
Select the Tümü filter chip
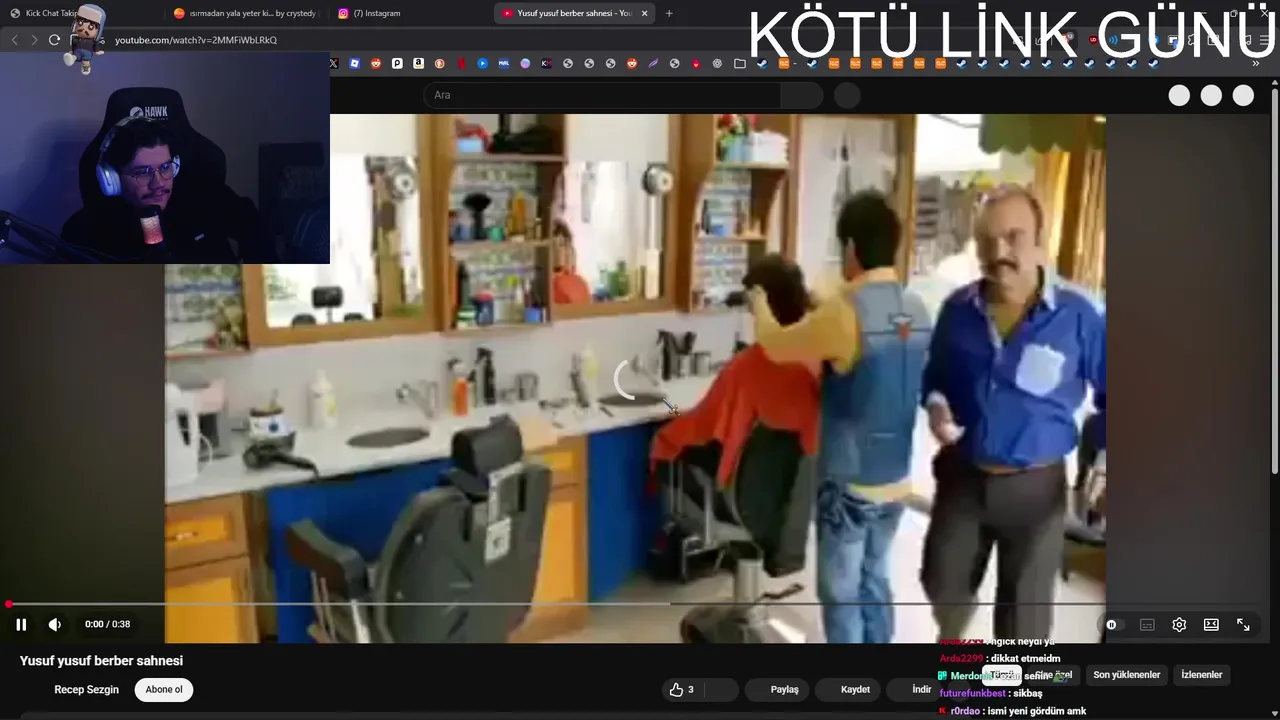1001,675
